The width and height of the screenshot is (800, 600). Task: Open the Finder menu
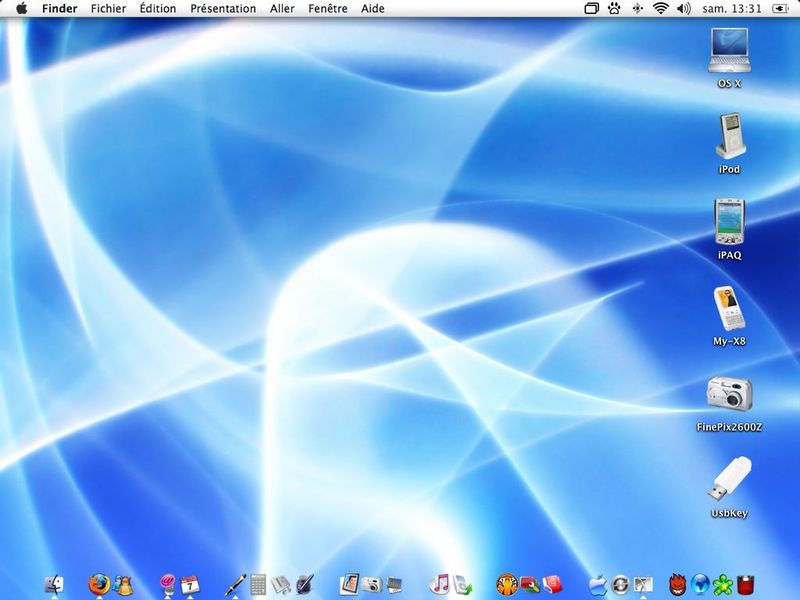tap(60, 9)
